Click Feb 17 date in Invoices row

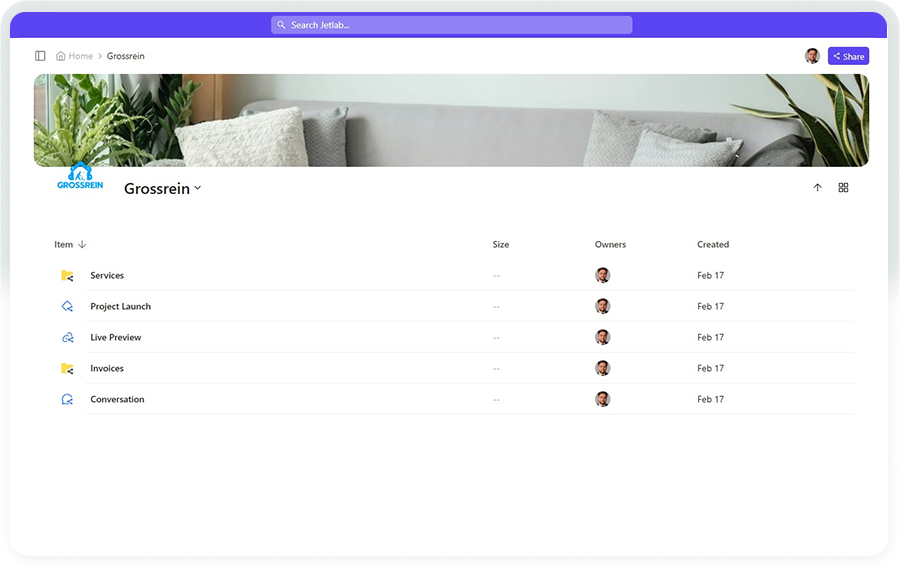point(711,368)
